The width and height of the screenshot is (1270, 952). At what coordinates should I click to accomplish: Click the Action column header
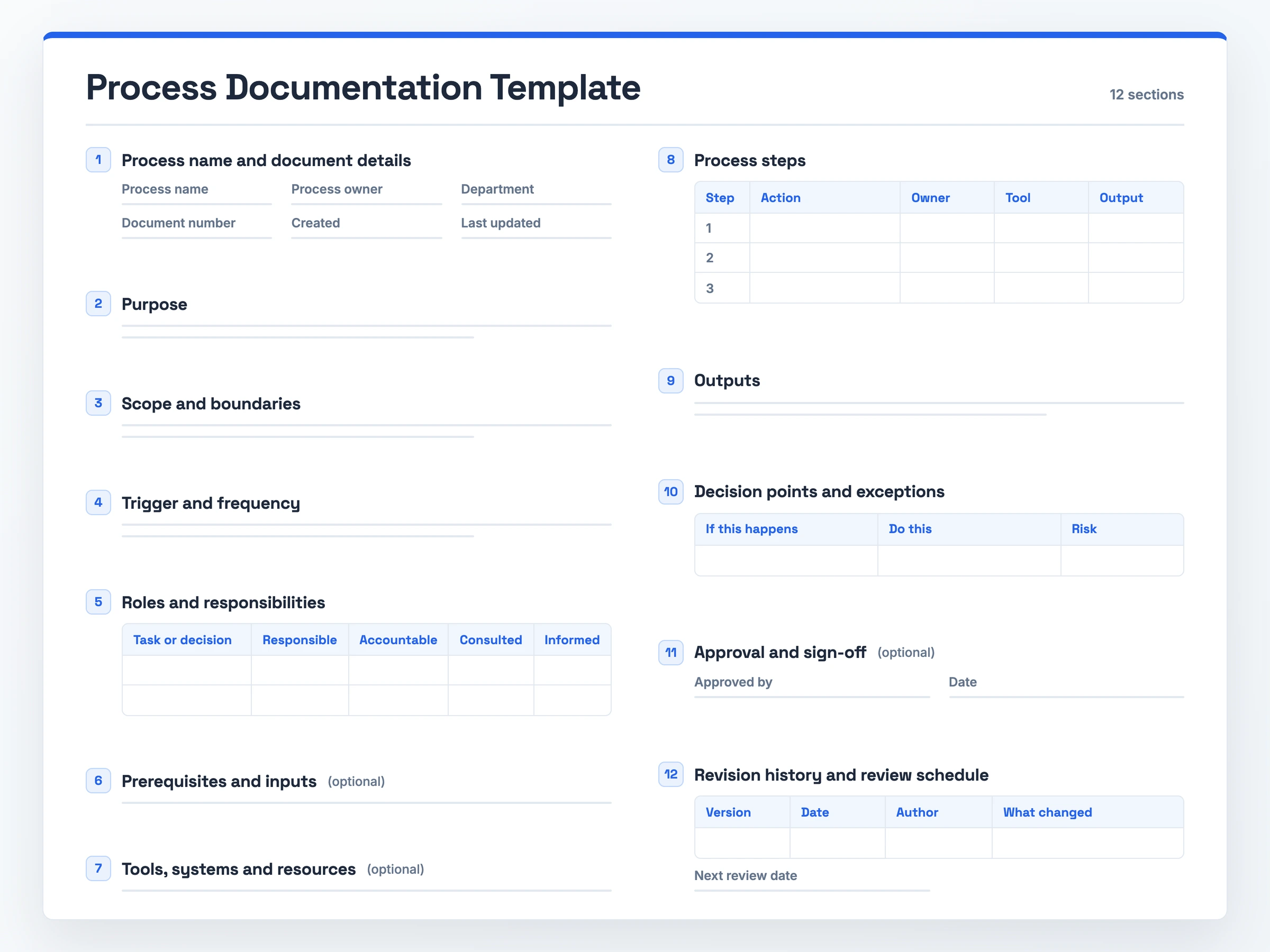point(825,198)
